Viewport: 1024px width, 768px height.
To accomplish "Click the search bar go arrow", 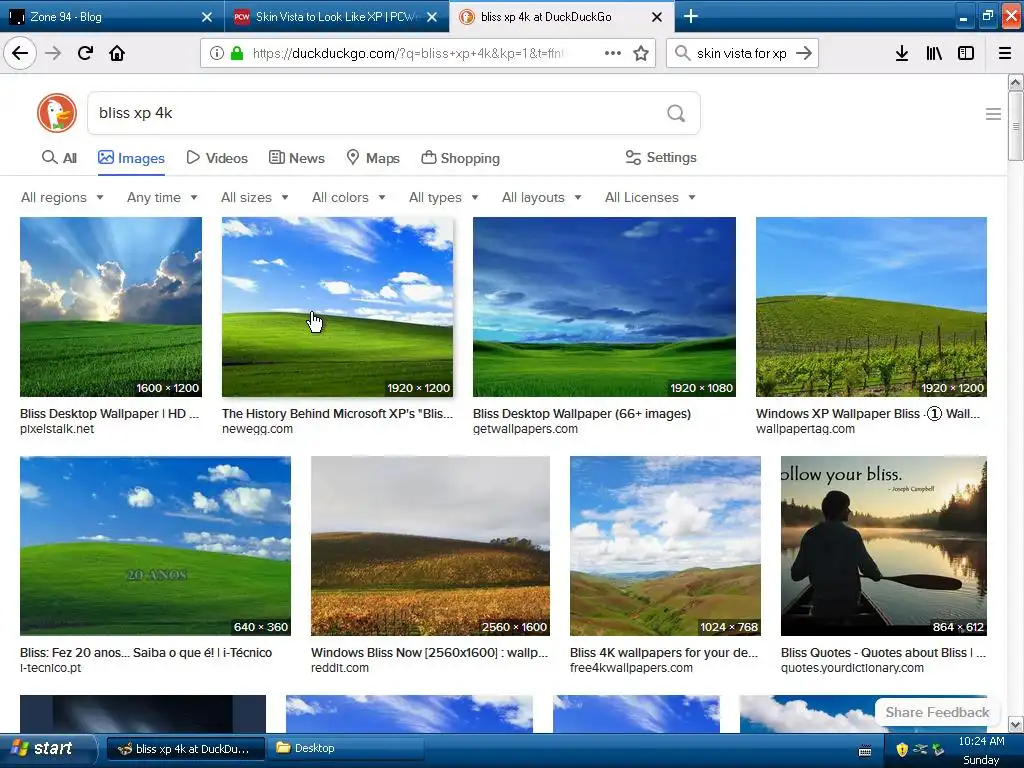I will pos(804,53).
